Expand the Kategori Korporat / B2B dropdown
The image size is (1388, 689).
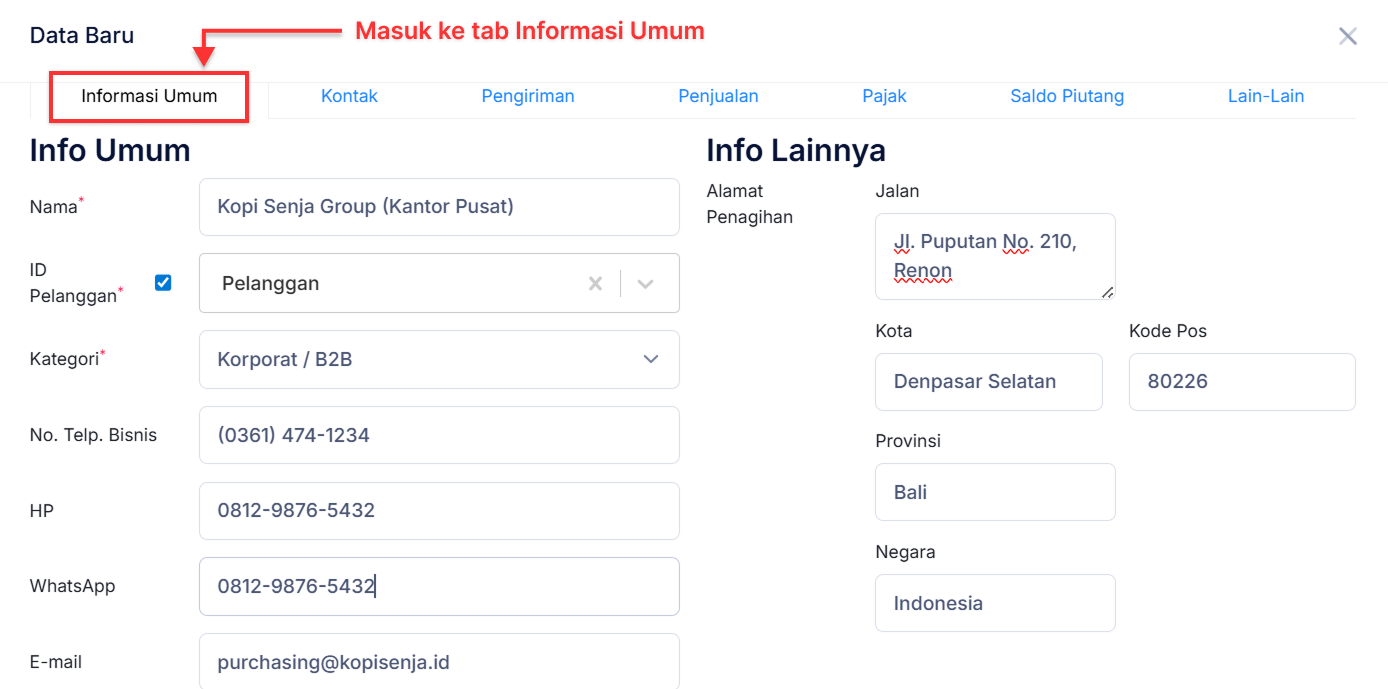(x=650, y=359)
